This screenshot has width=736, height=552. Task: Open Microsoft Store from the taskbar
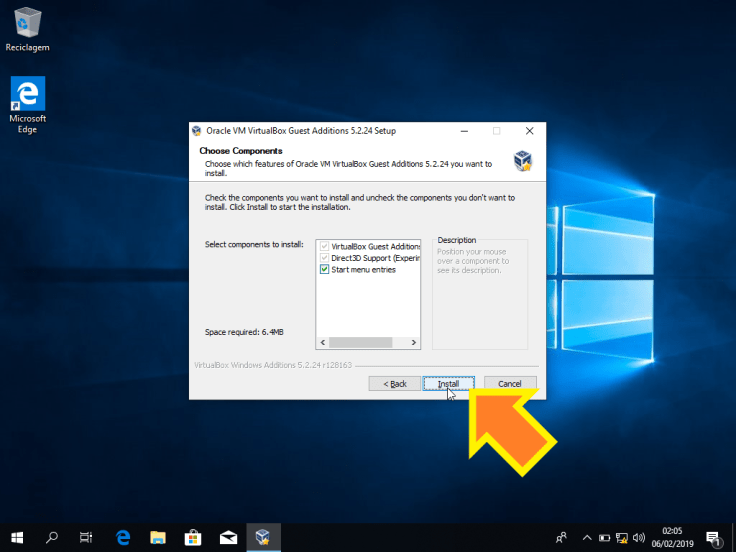click(194, 538)
